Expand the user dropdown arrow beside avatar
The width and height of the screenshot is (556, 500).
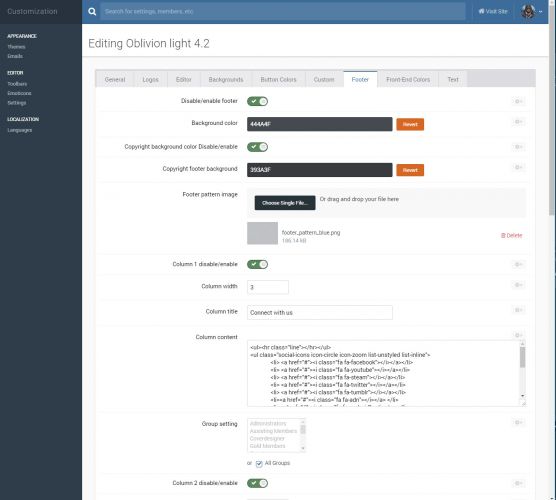(x=540, y=12)
